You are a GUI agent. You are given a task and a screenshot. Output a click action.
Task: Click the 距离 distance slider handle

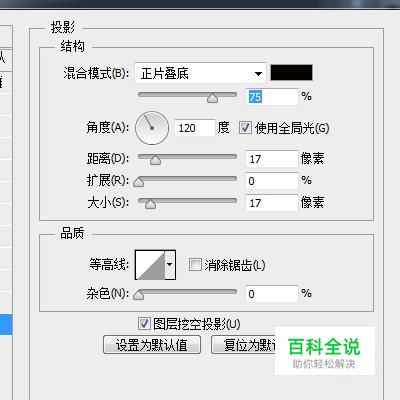click(155, 160)
